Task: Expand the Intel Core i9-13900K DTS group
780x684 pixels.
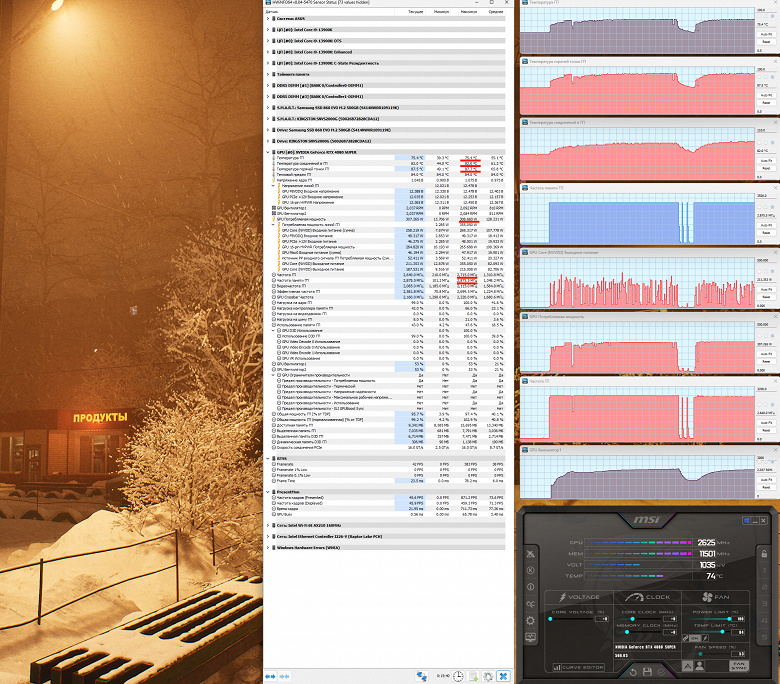Action: [x=268, y=41]
